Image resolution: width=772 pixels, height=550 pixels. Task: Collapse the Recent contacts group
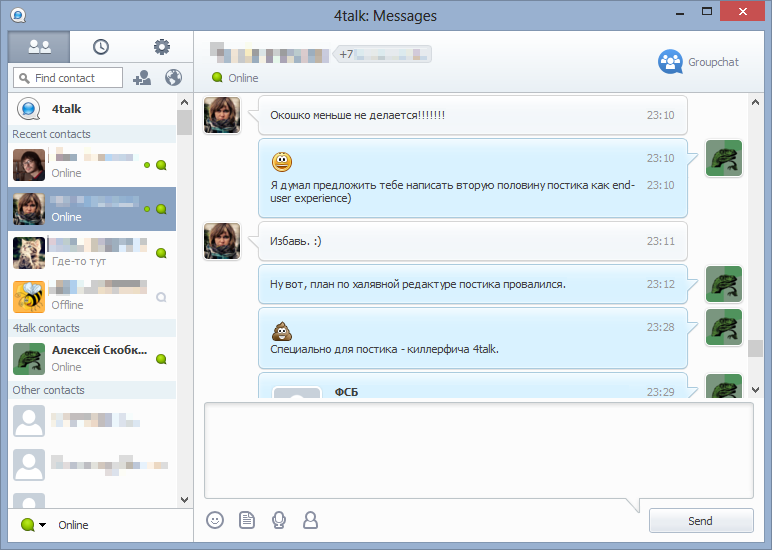point(51,134)
